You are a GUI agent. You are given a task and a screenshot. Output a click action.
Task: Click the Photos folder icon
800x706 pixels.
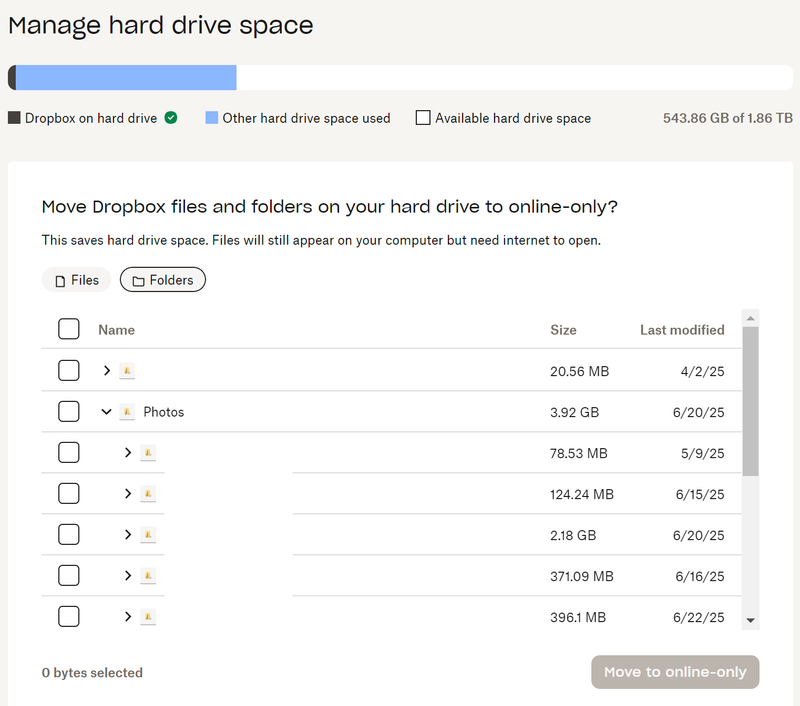pyautogui.click(x=127, y=412)
